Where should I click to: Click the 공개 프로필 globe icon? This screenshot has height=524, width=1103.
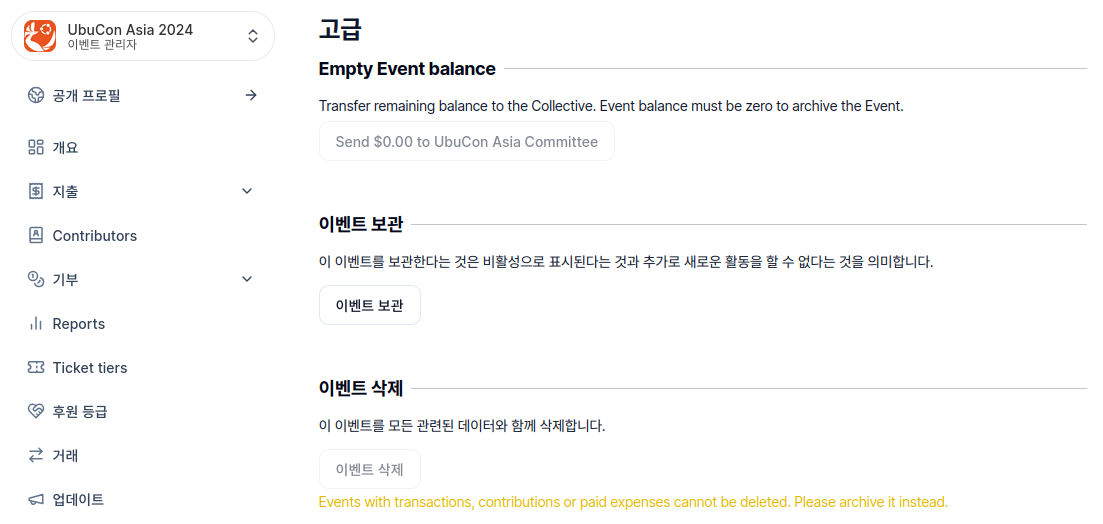coord(36,96)
